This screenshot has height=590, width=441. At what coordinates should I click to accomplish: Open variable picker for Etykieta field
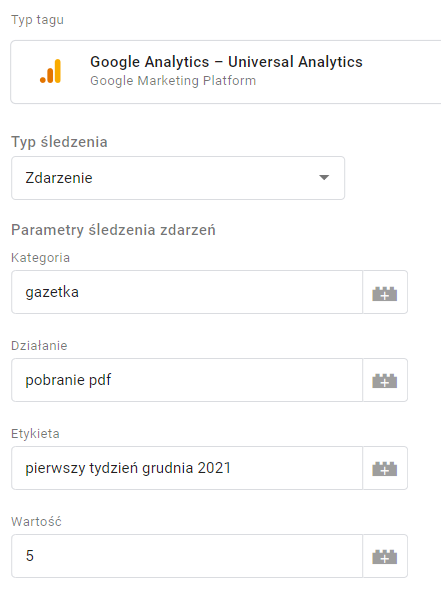coord(385,468)
